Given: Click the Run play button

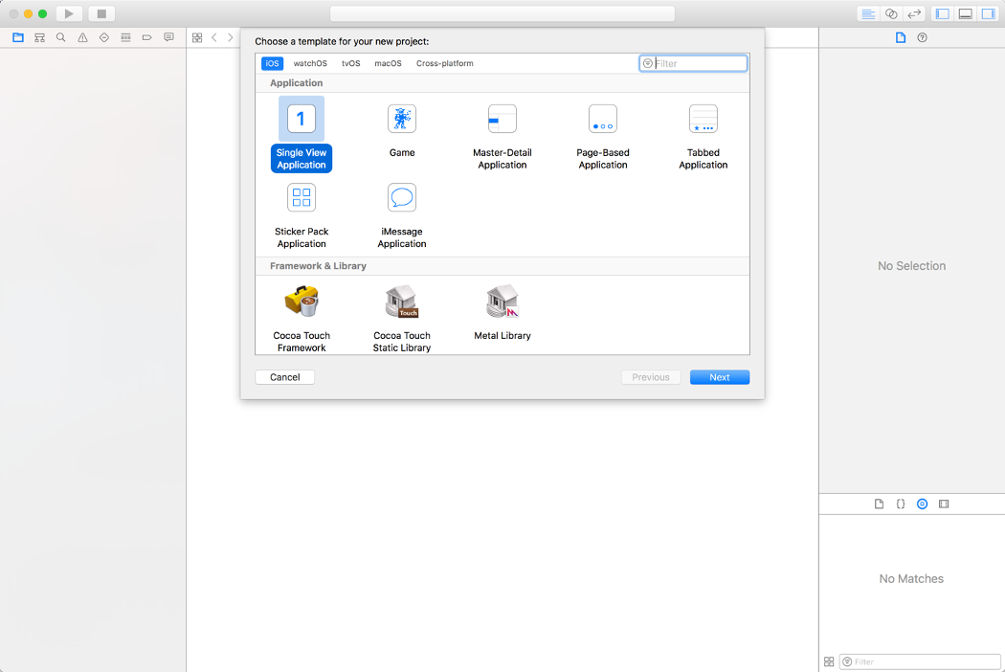Looking at the screenshot, I should click(x=69, y=13).
